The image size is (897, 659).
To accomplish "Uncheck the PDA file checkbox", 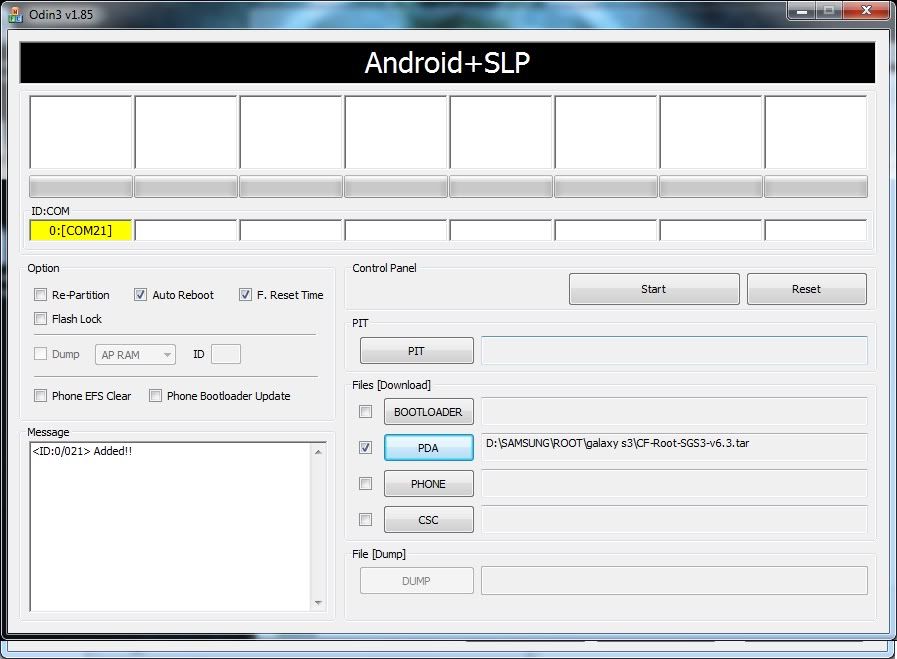I will point(366,448).
